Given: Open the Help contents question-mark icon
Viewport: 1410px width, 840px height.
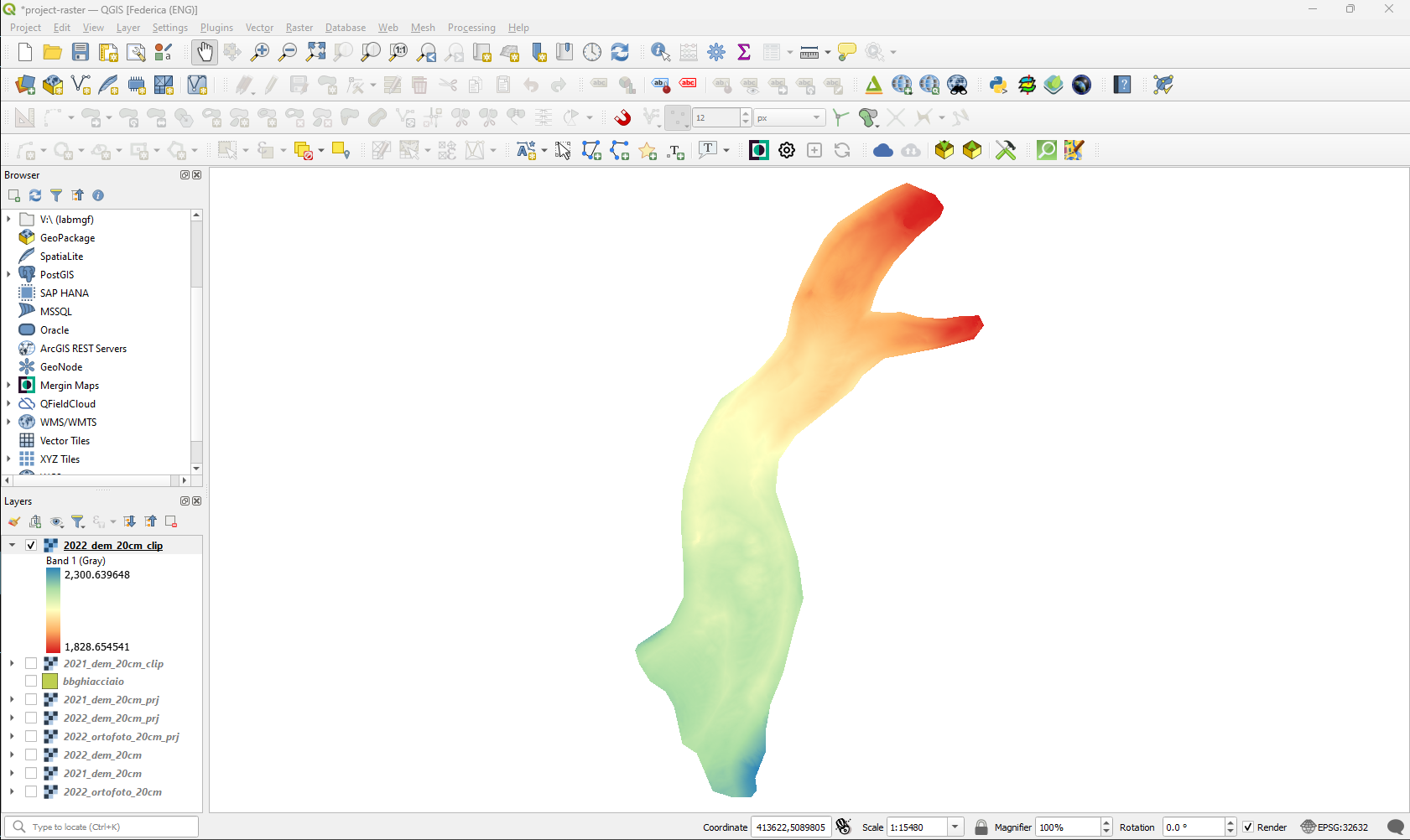Looking at the screenshot, I should 1123,85.
